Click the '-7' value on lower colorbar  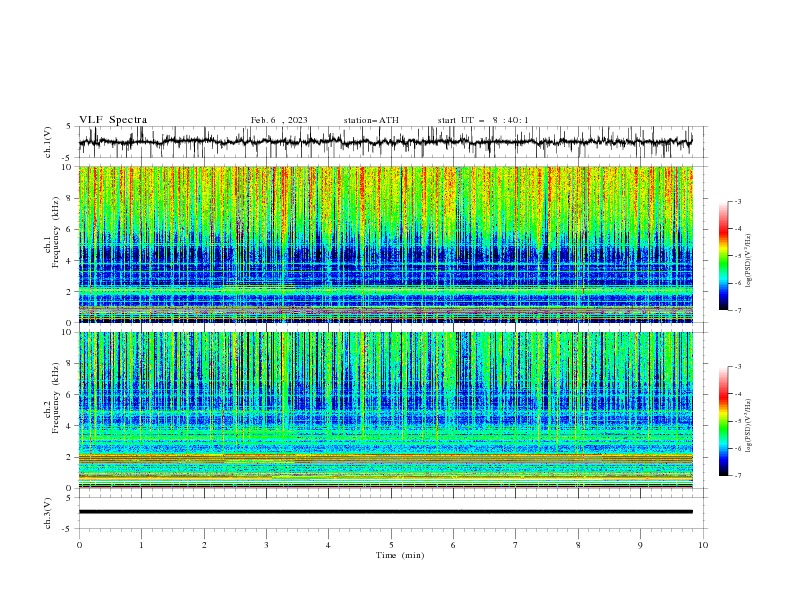tap(737, 476)
